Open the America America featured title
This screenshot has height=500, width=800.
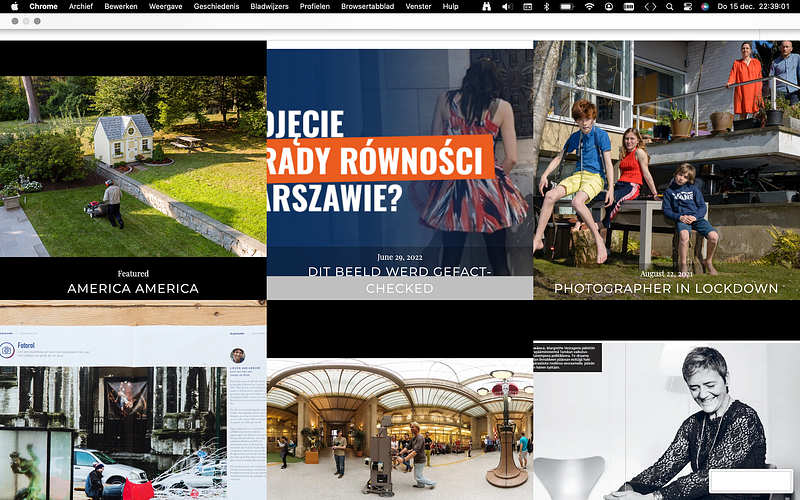pyautogui.click(x=133, y=288)
